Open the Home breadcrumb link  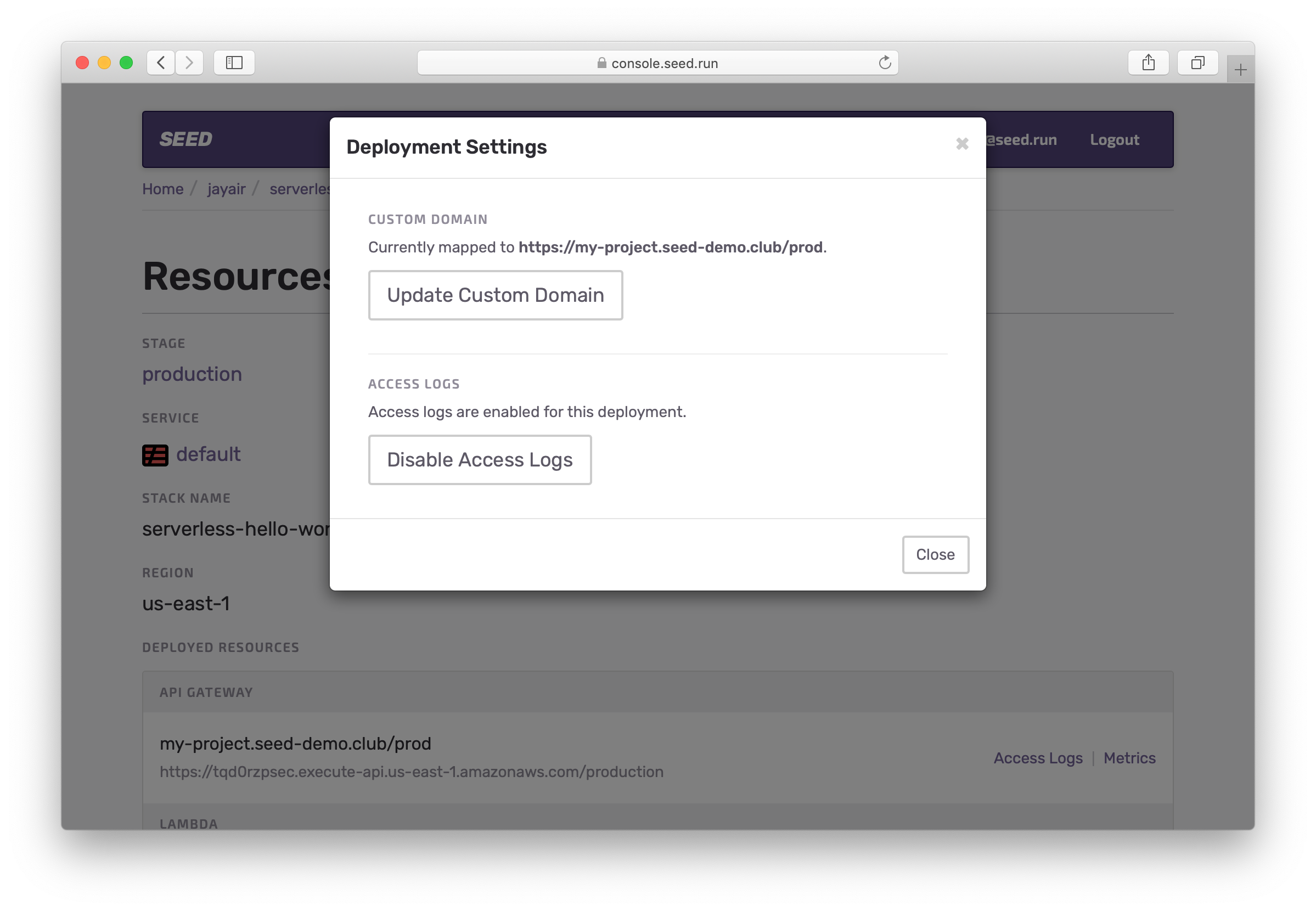pyautogui.click(x=162, y=189)
